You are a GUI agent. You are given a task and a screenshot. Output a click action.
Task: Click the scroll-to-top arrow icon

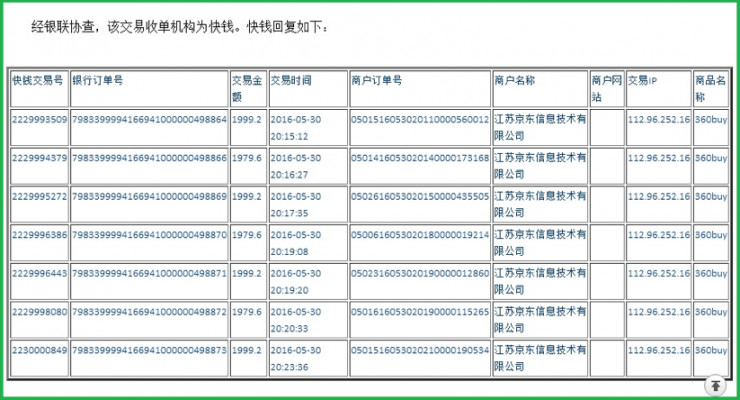pos(715,385)
